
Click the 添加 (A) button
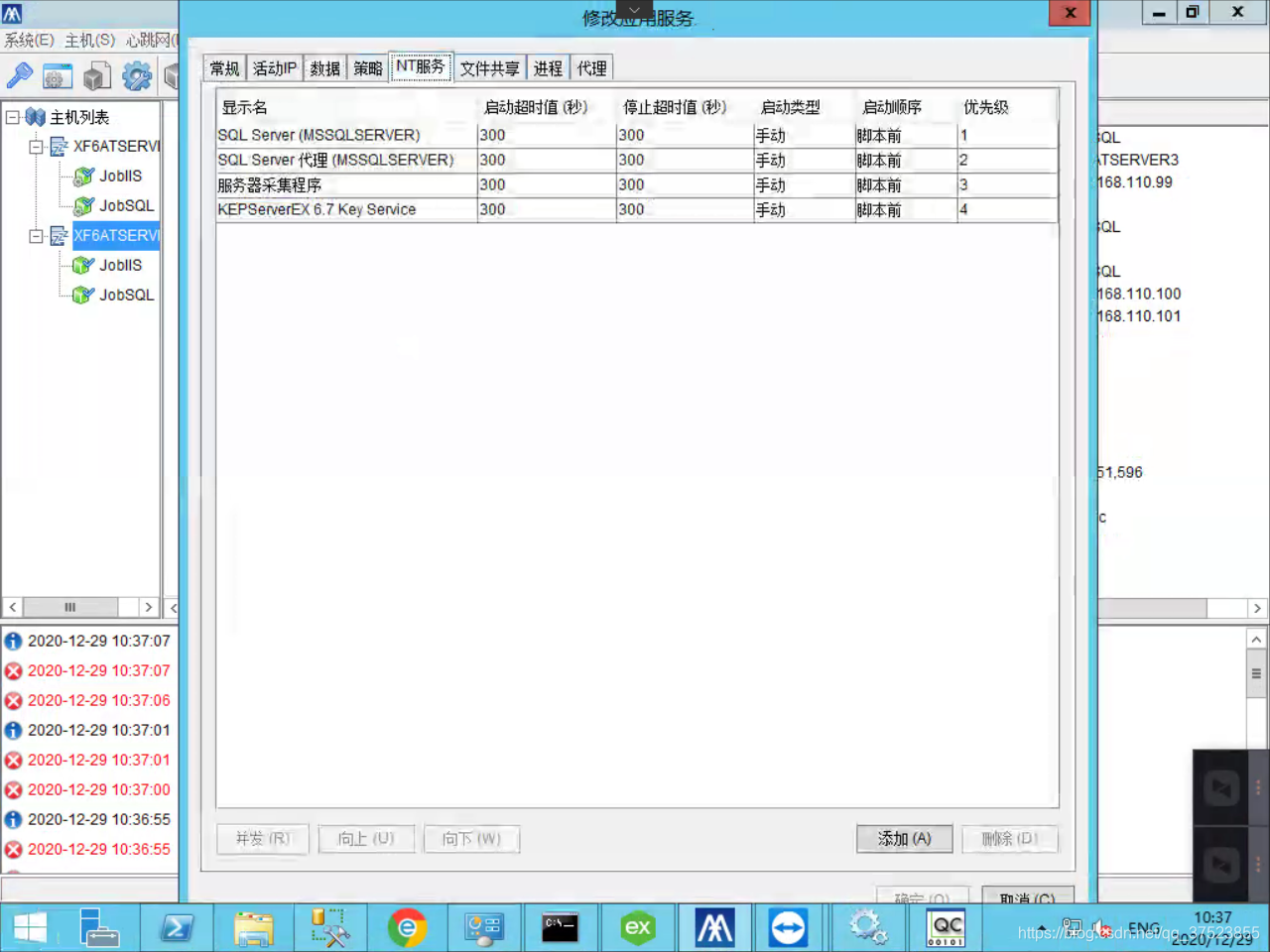[904, 839]
